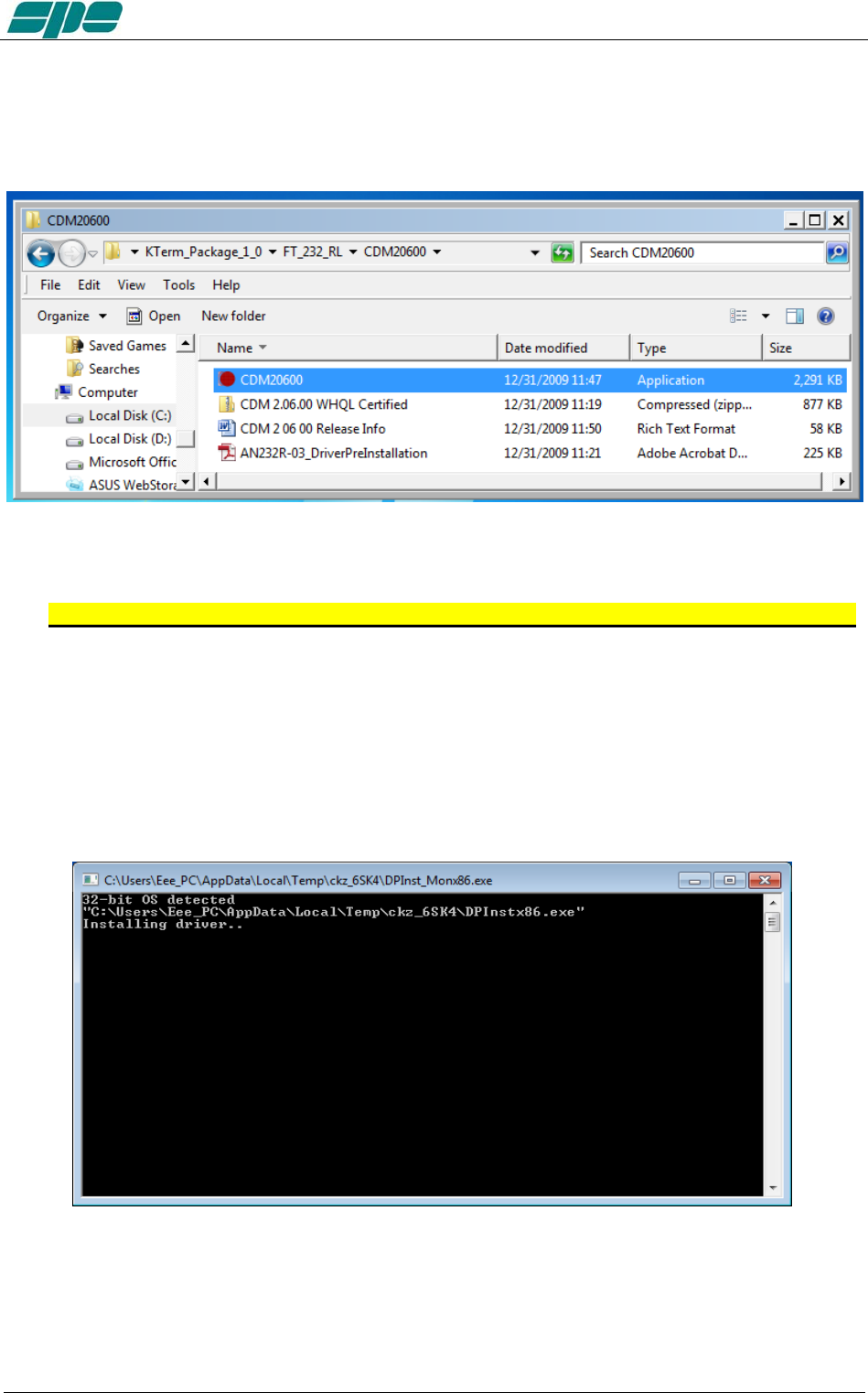Click the Saved Games folder icon
The image size is (868, 1393).
tap(75, 345)
